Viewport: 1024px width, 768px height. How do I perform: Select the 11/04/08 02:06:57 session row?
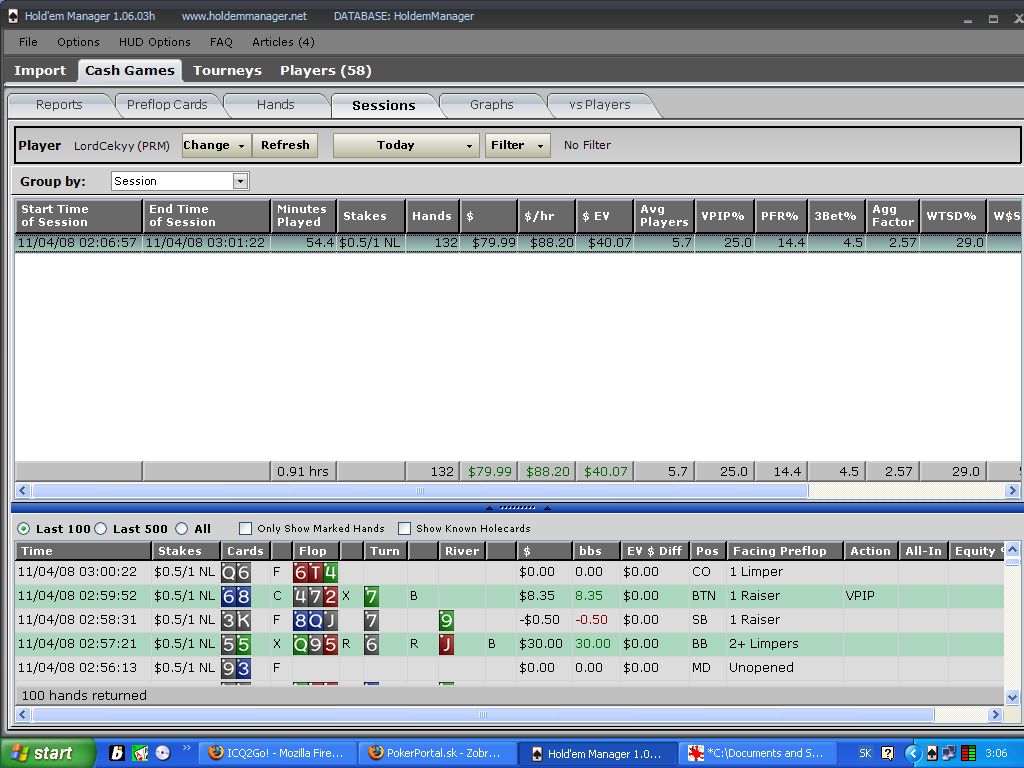[519, 243]
